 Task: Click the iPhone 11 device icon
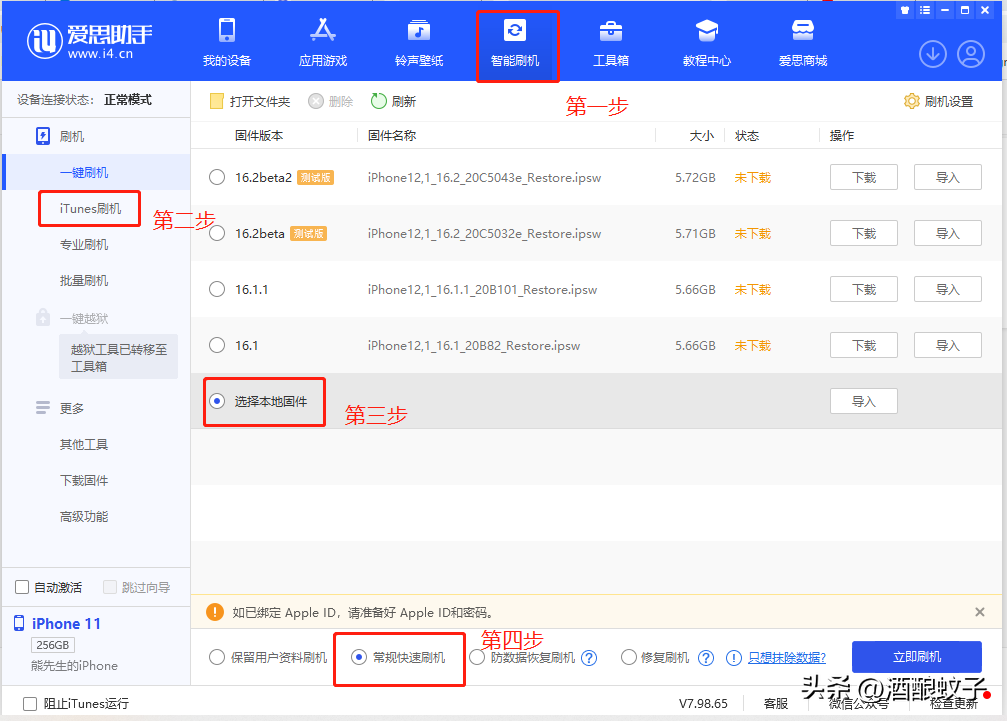19,623
